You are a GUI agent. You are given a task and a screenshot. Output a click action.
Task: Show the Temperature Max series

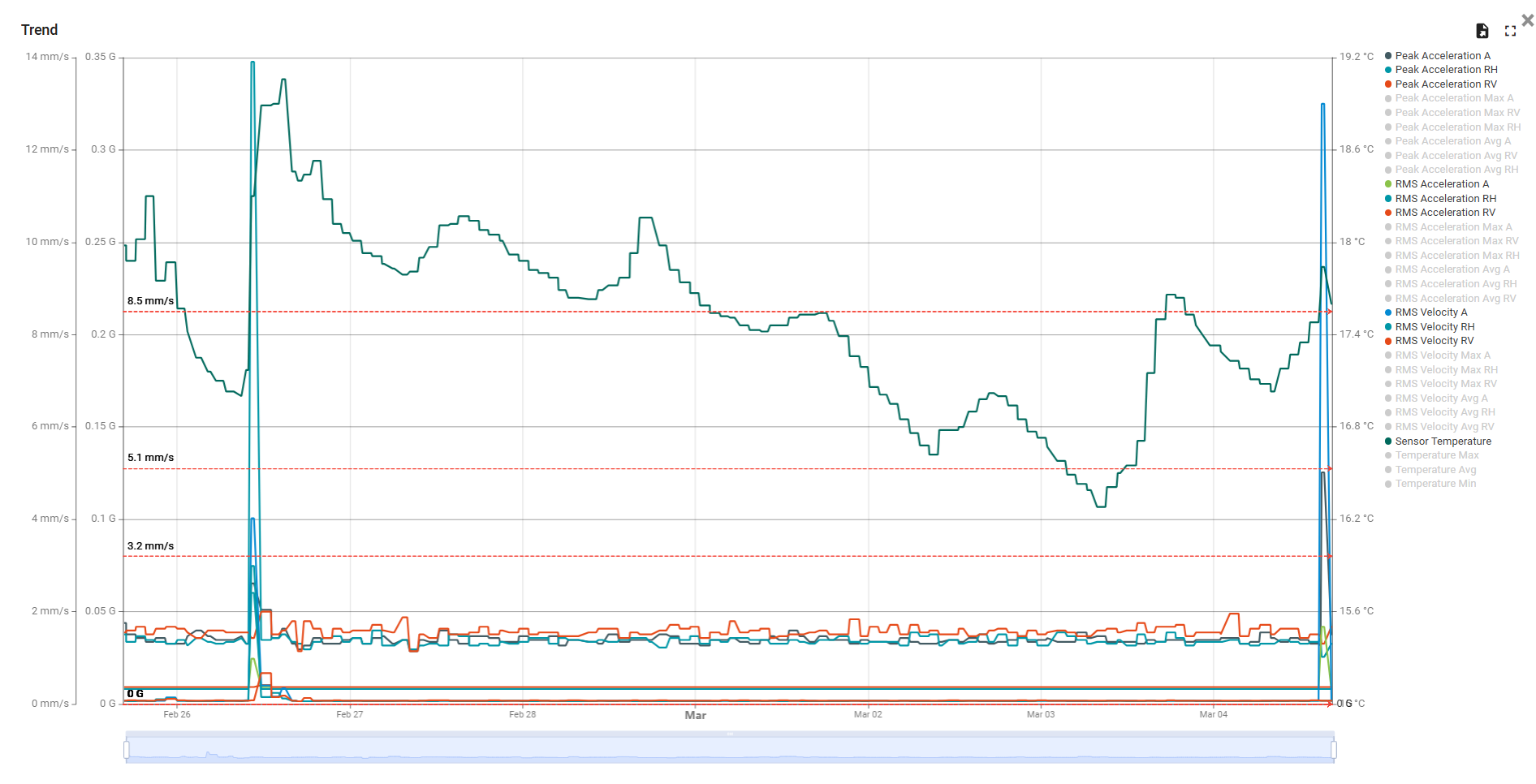[1436, 455]
